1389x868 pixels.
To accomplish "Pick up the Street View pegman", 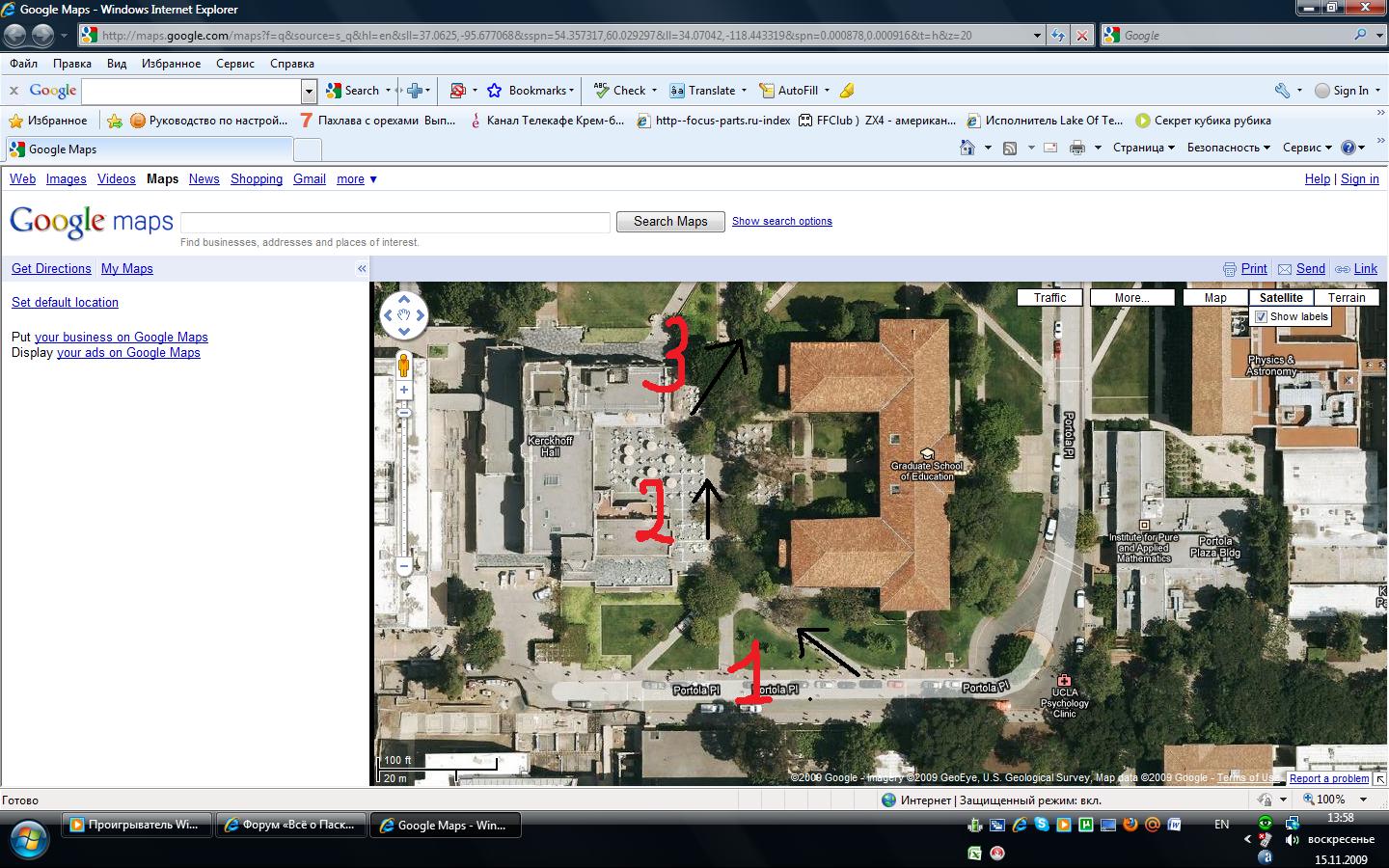I will coord(404,365).
